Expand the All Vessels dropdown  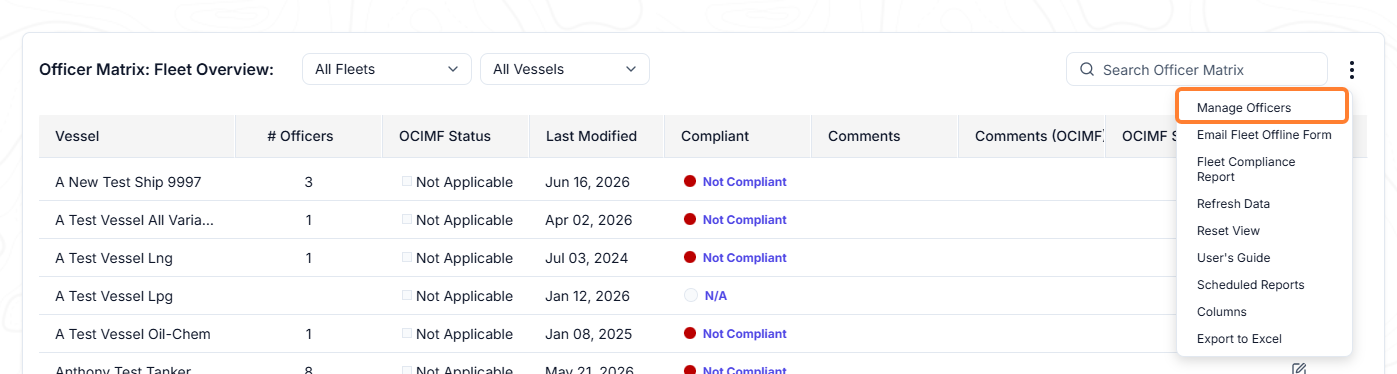click(565, 69)
